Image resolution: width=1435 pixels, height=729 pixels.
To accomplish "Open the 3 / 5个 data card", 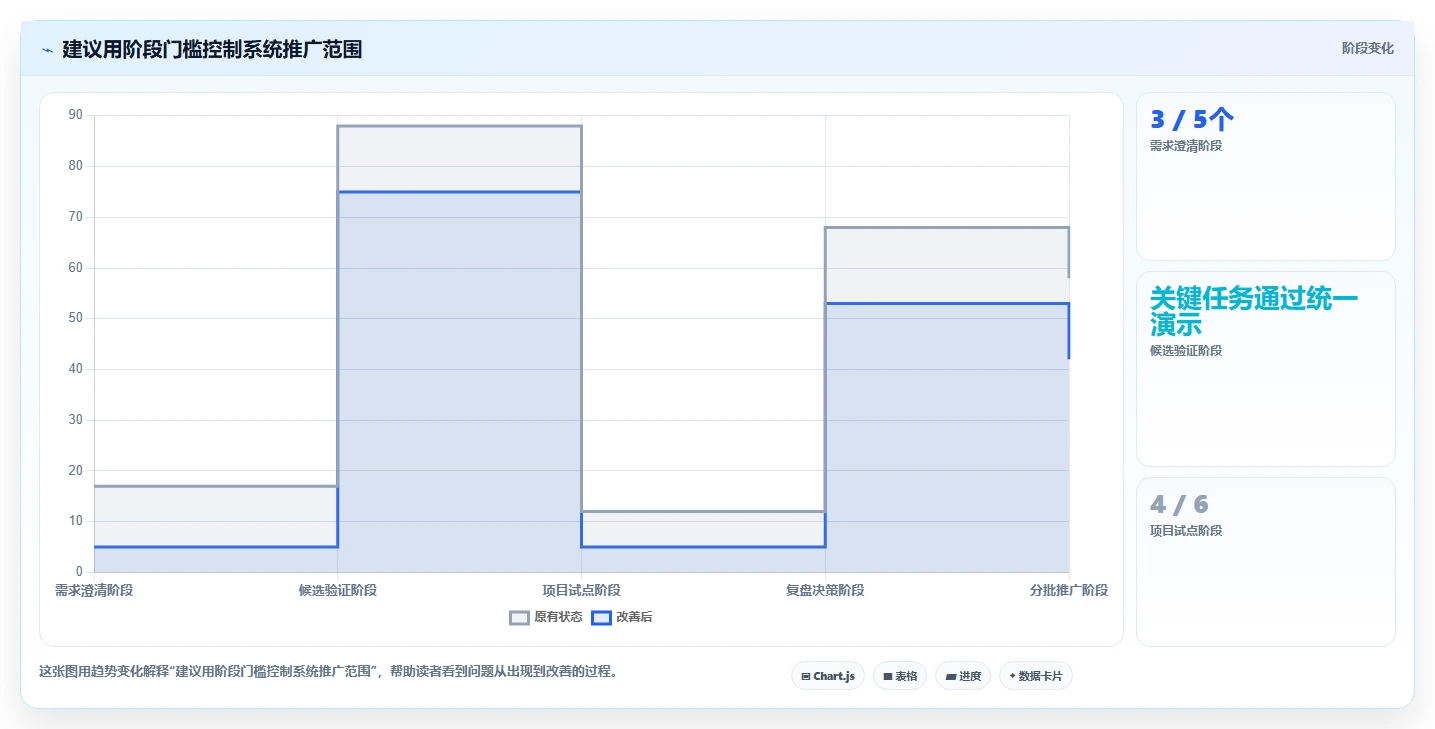I will pyautogui.click(x=1265, y=177).
